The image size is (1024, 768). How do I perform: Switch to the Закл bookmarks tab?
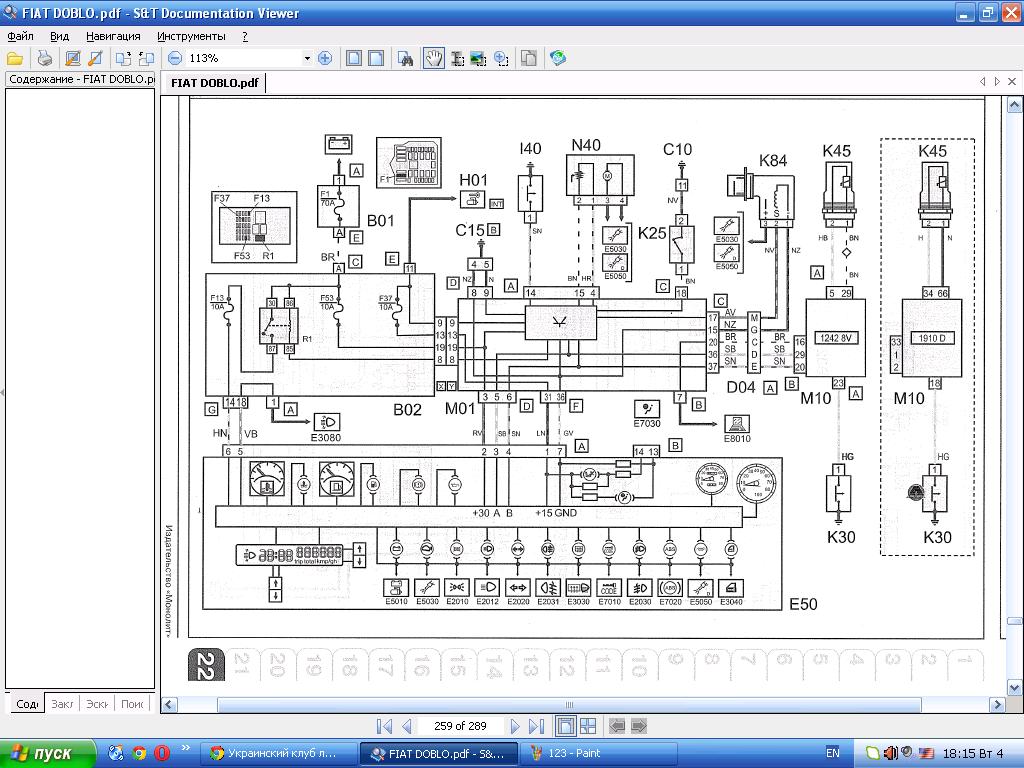(63, 704)
